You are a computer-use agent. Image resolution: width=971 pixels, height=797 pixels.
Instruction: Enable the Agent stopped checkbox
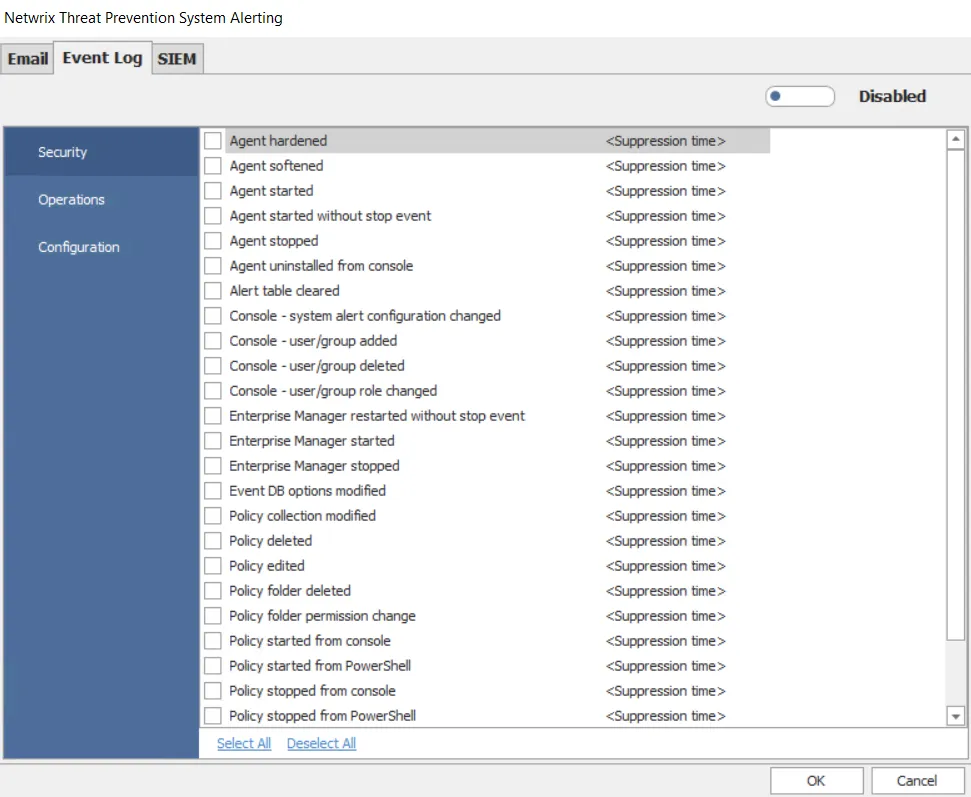coord(212,241)
